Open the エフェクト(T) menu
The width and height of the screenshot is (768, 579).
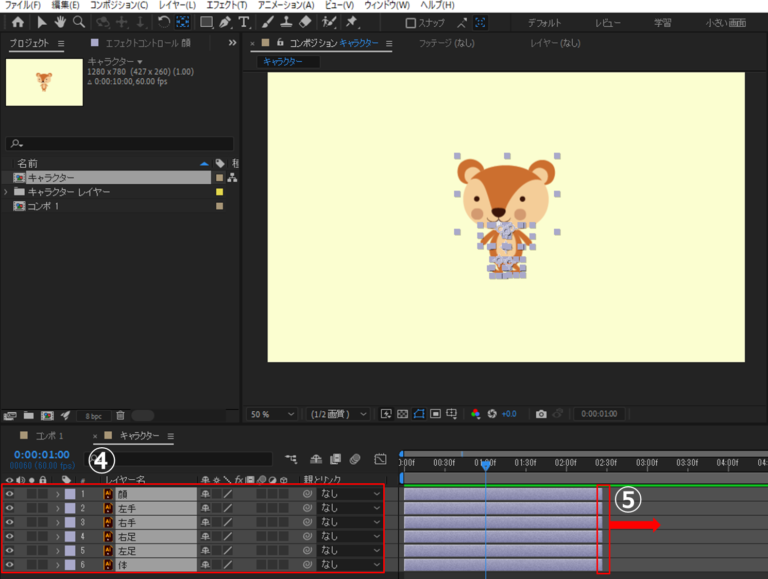pyautogui.click(x=226, y=6)
